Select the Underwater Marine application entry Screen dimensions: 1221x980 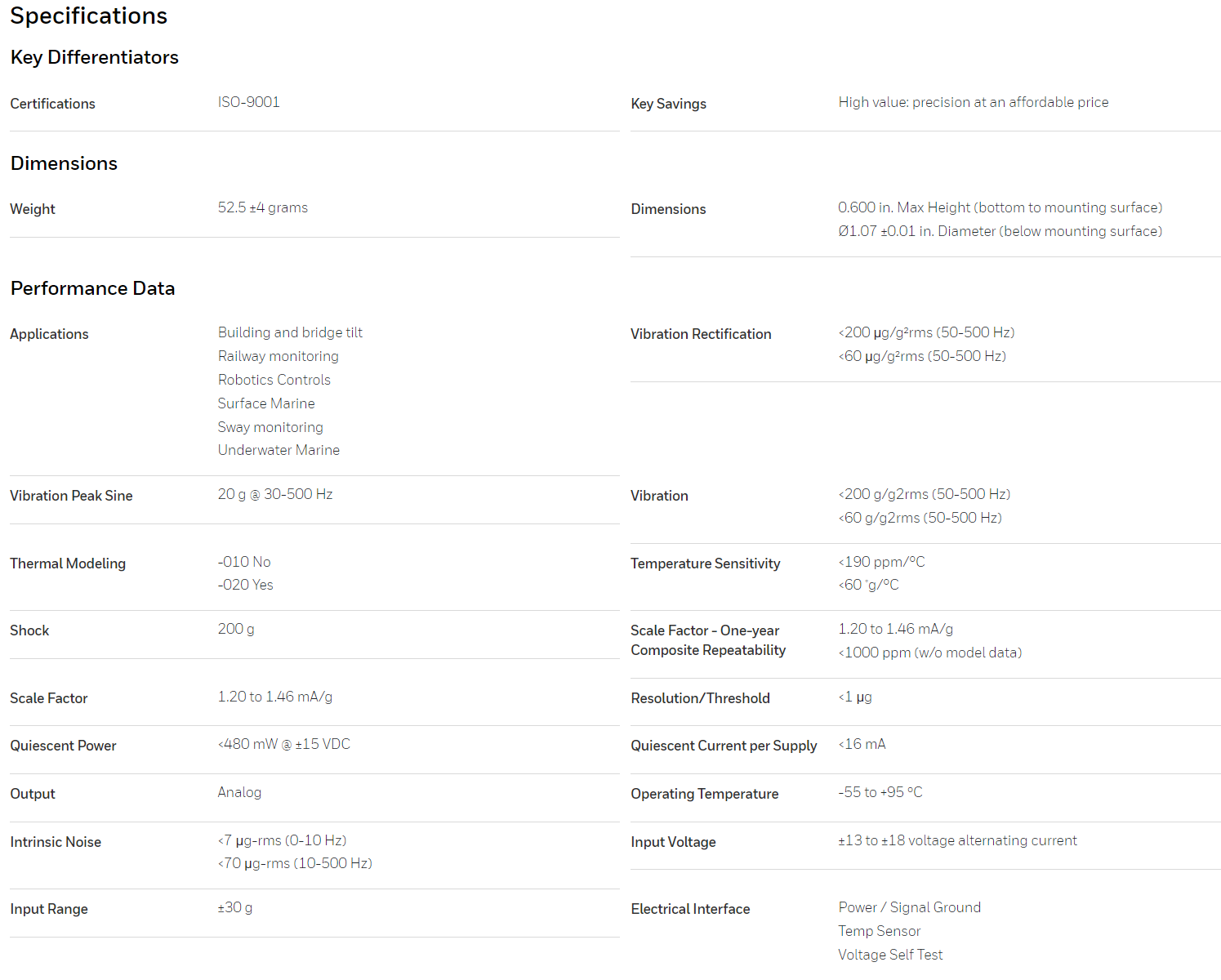point(279,450)
